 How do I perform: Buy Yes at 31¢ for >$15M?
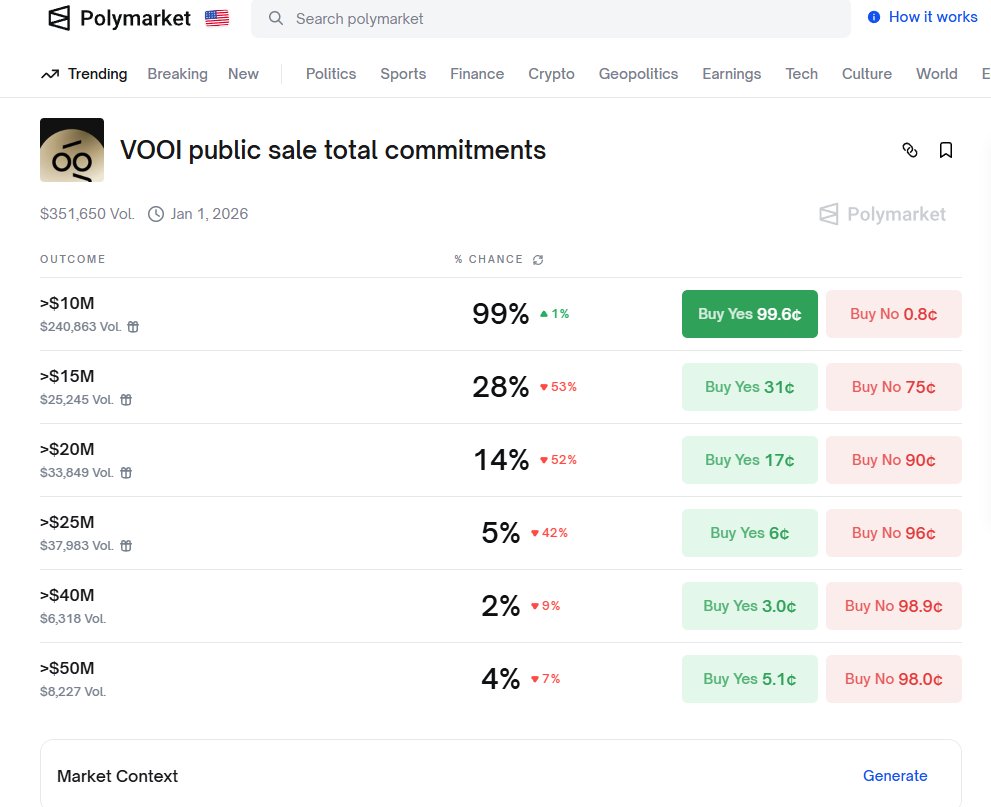750,387
